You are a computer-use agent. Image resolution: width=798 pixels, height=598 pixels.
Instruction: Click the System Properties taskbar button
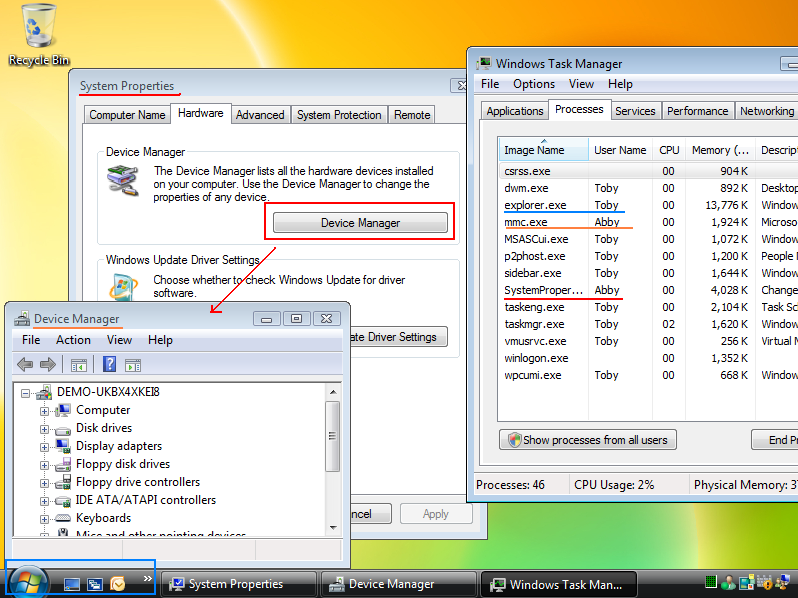239,584
